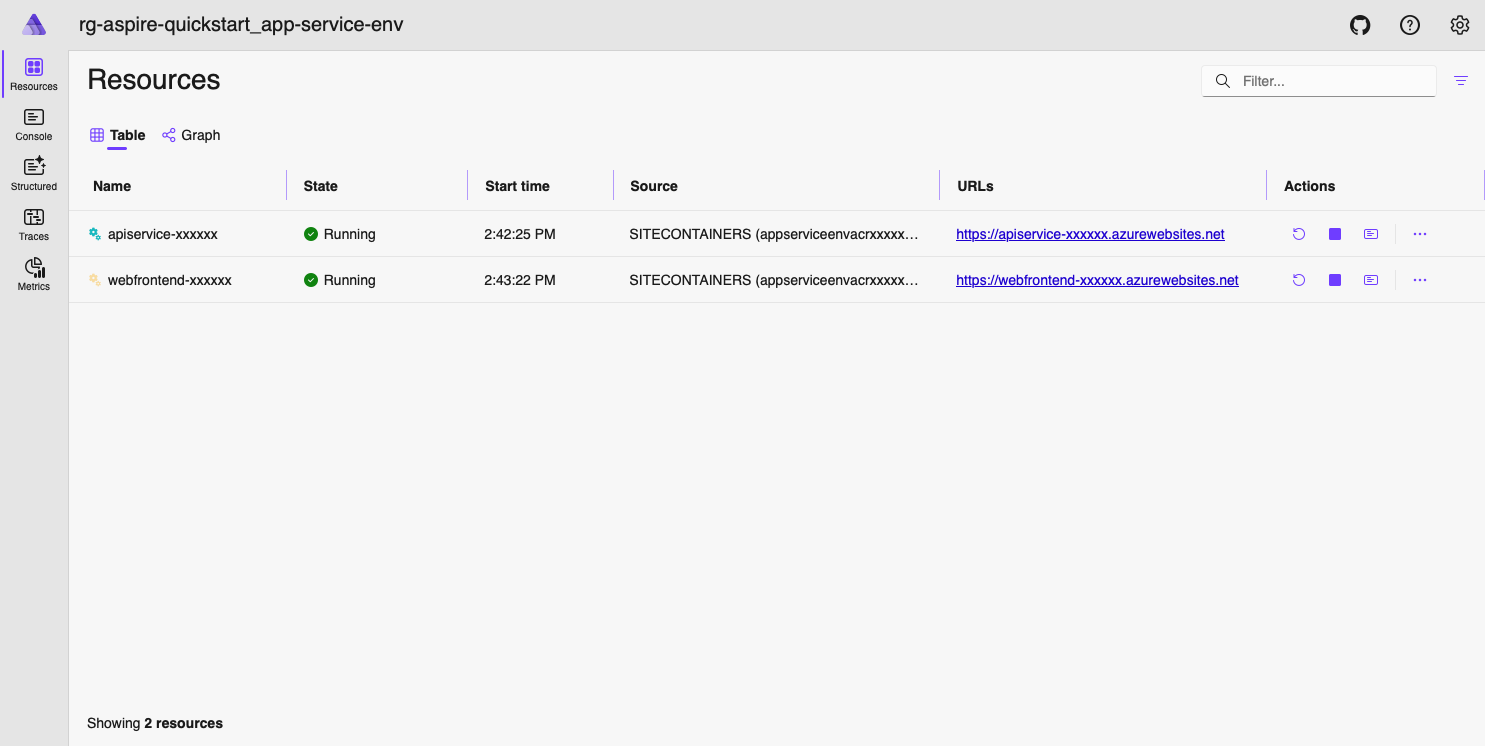Open the Traces page from sidebar
Viewport: 1485px width, 746px height.
tap(33, 223)
